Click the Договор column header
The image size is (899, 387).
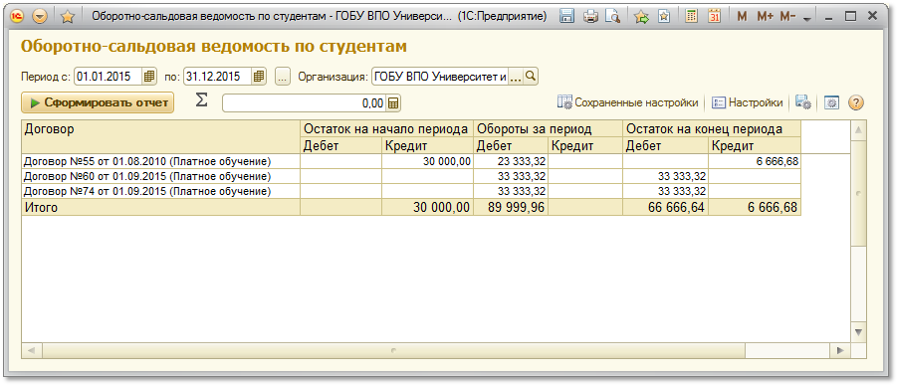(x=161, y=137)
